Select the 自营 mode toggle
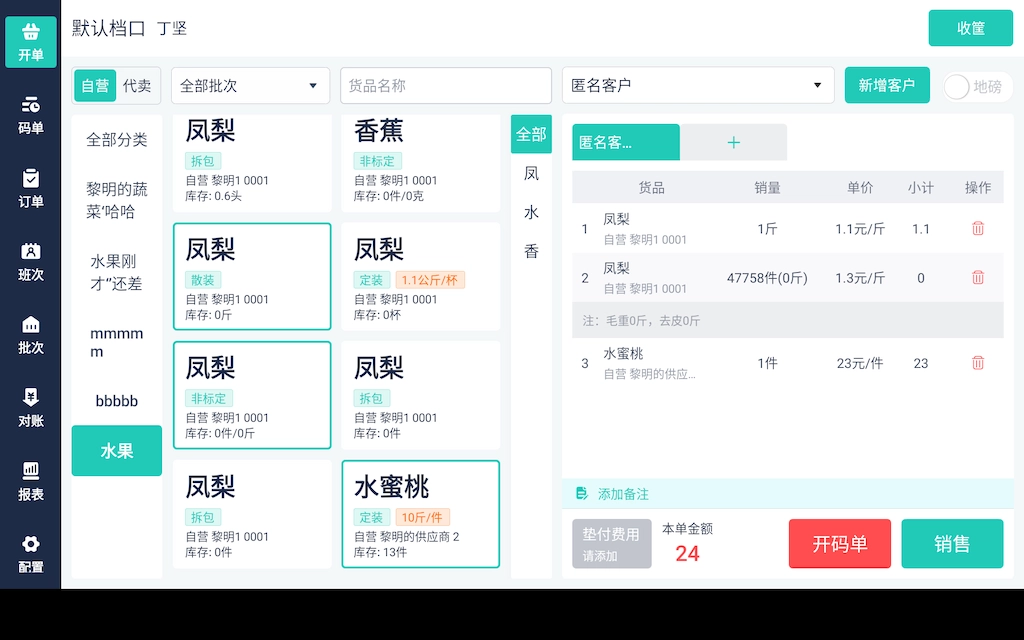This screenshot has width=1024, height=640. 95,86
